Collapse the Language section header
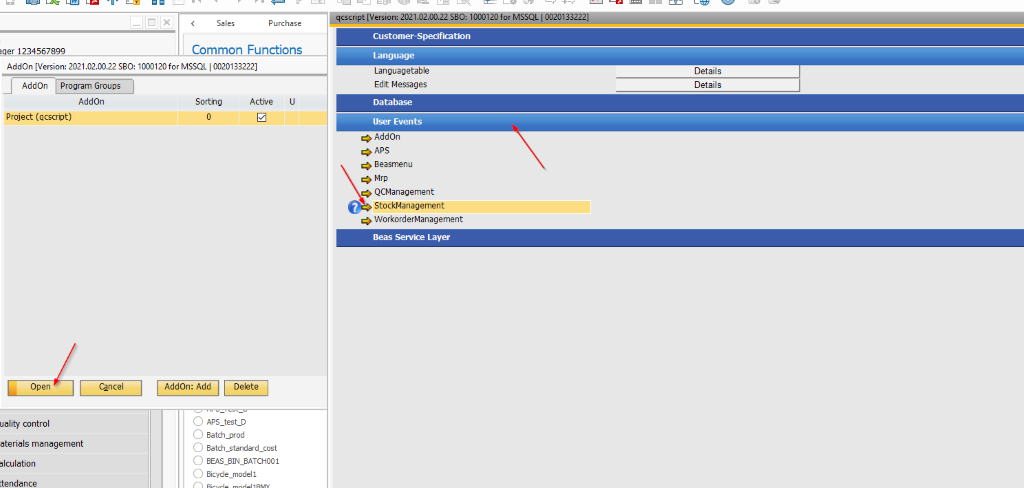This screenshot has height=488, width=1024. (x=680, y=56)
